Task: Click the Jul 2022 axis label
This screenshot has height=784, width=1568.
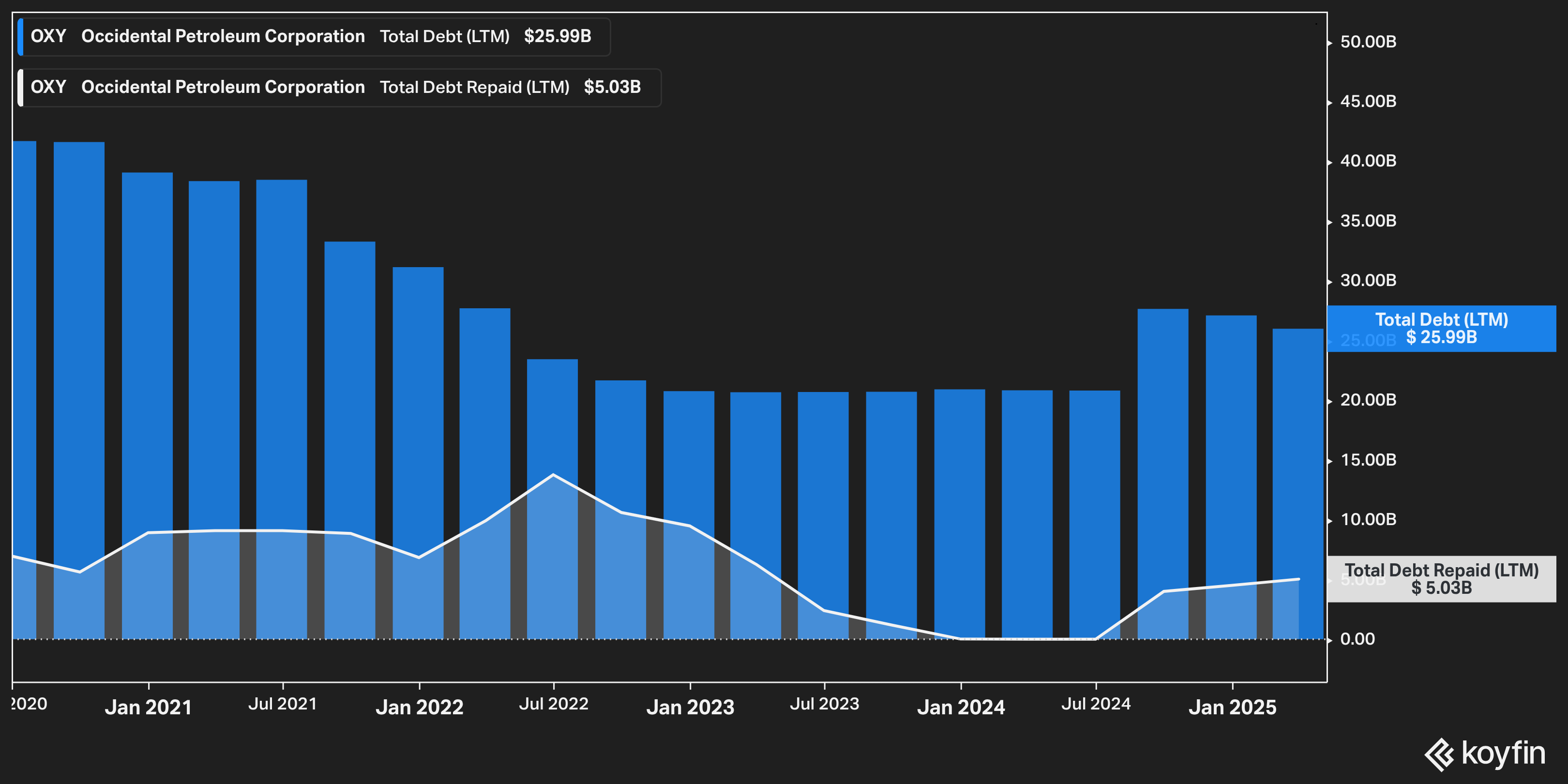Action: point(554,704)
